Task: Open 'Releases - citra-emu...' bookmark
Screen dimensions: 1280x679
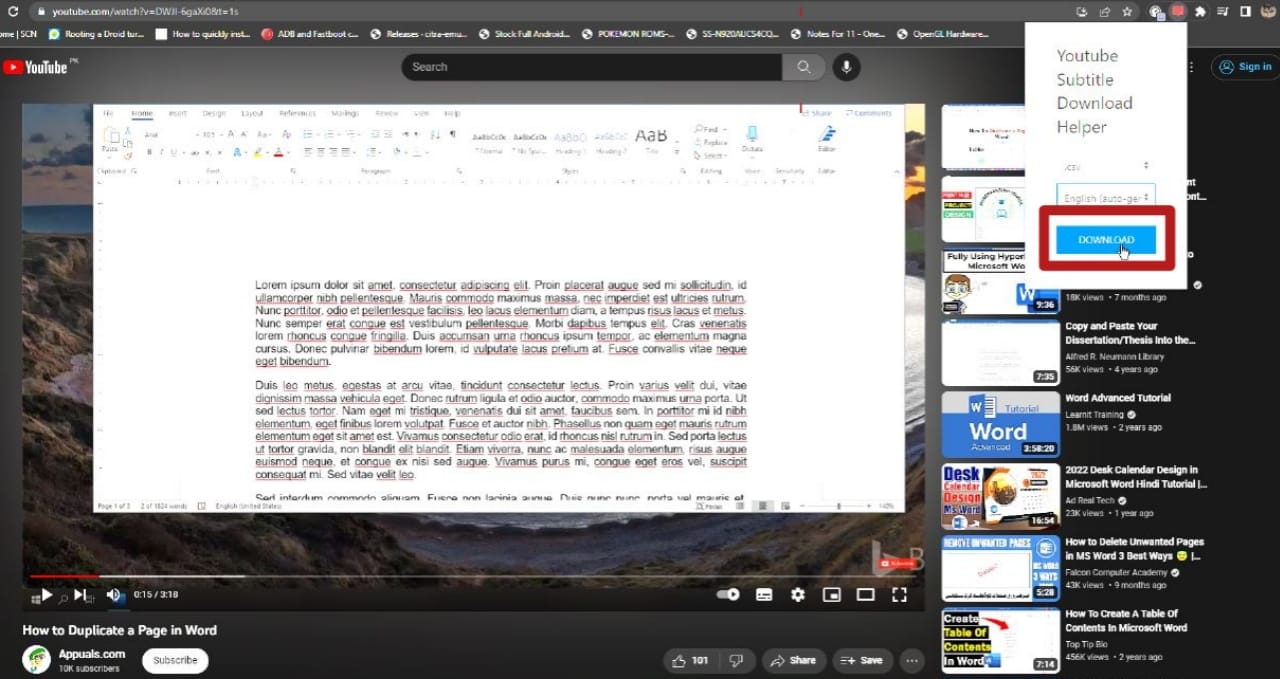Action: coord(420,34)
